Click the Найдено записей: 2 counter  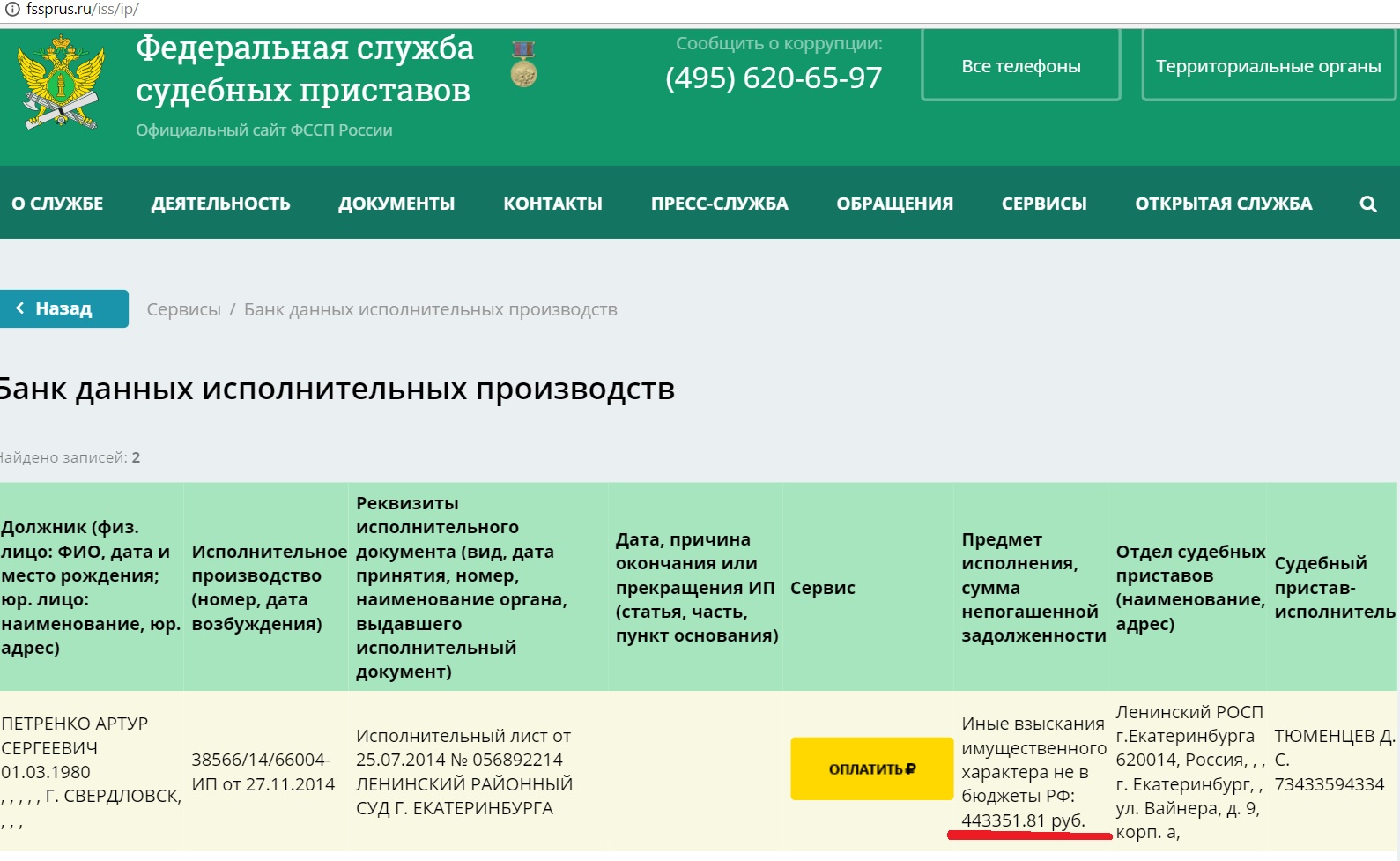point(69,457)
